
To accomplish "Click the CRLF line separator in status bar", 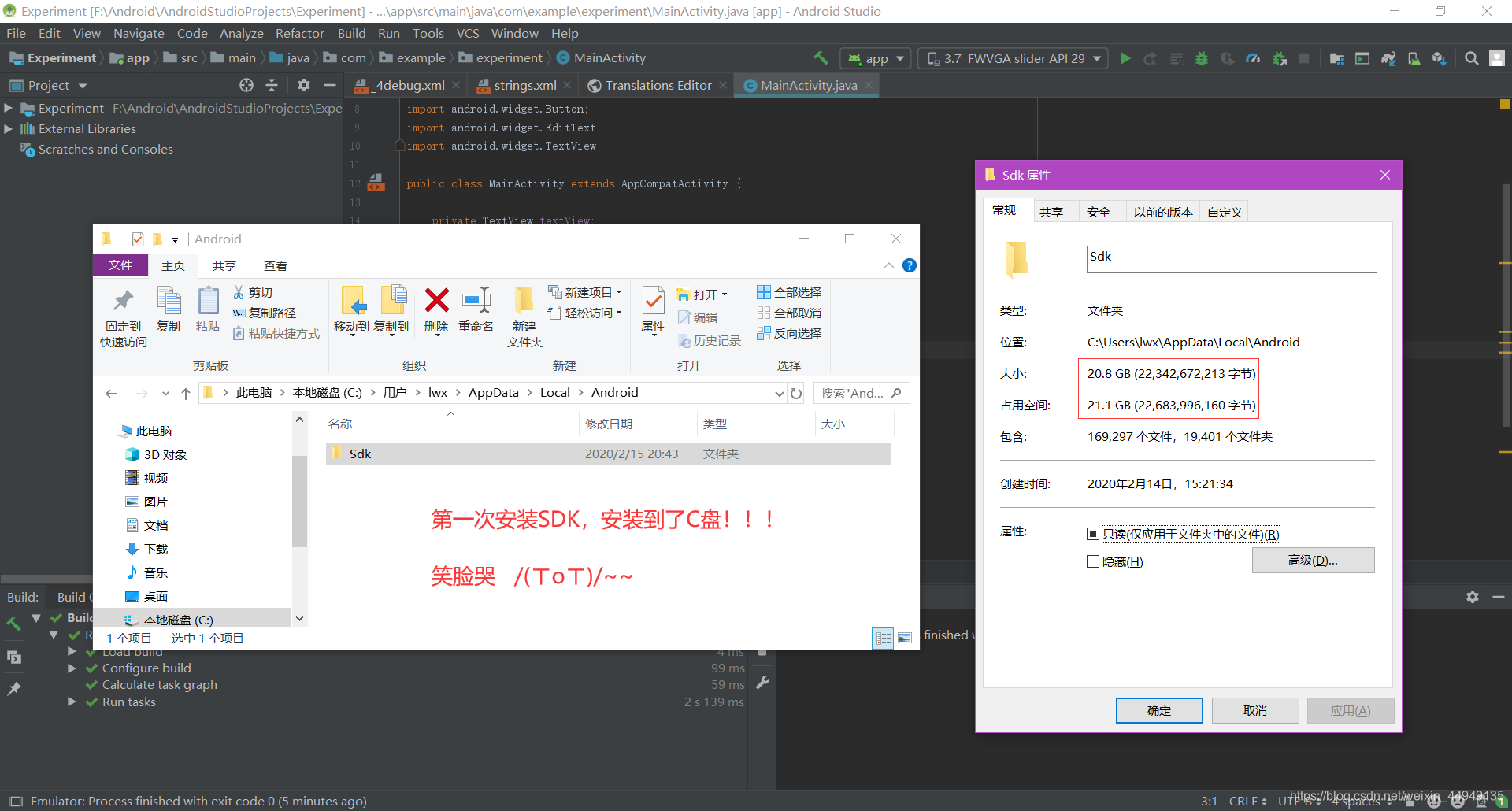I will point(1247,801).
